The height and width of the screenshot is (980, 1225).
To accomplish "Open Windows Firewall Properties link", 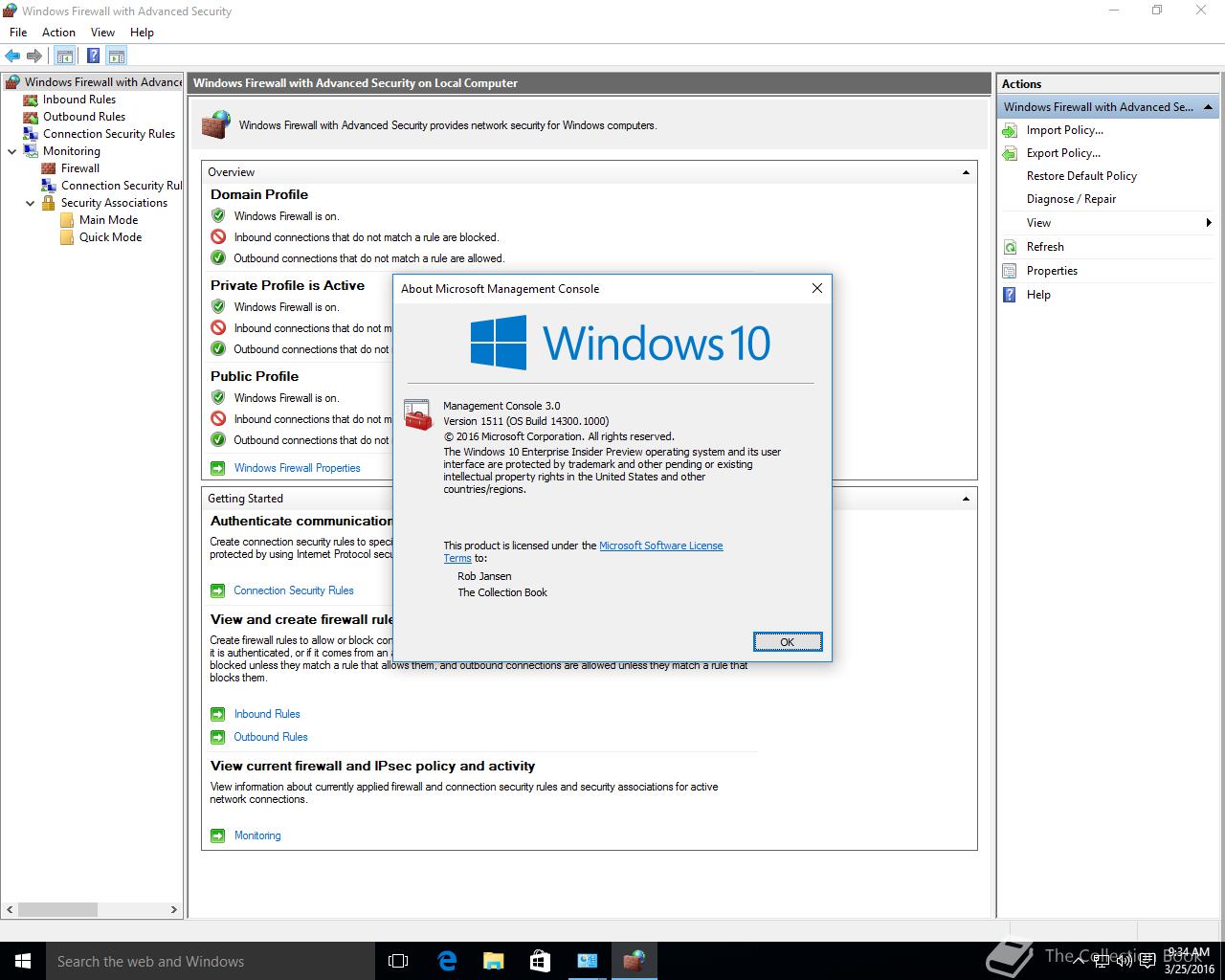I will click(297, 468).
